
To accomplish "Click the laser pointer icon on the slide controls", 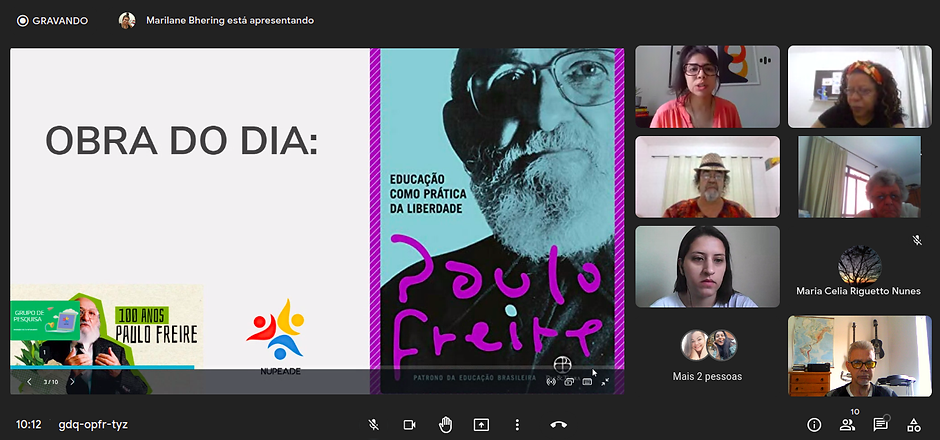I will coord(551,382).
